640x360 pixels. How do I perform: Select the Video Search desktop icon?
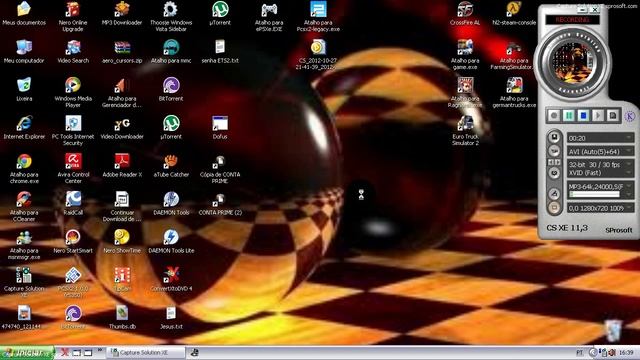(x=73, y=52)
